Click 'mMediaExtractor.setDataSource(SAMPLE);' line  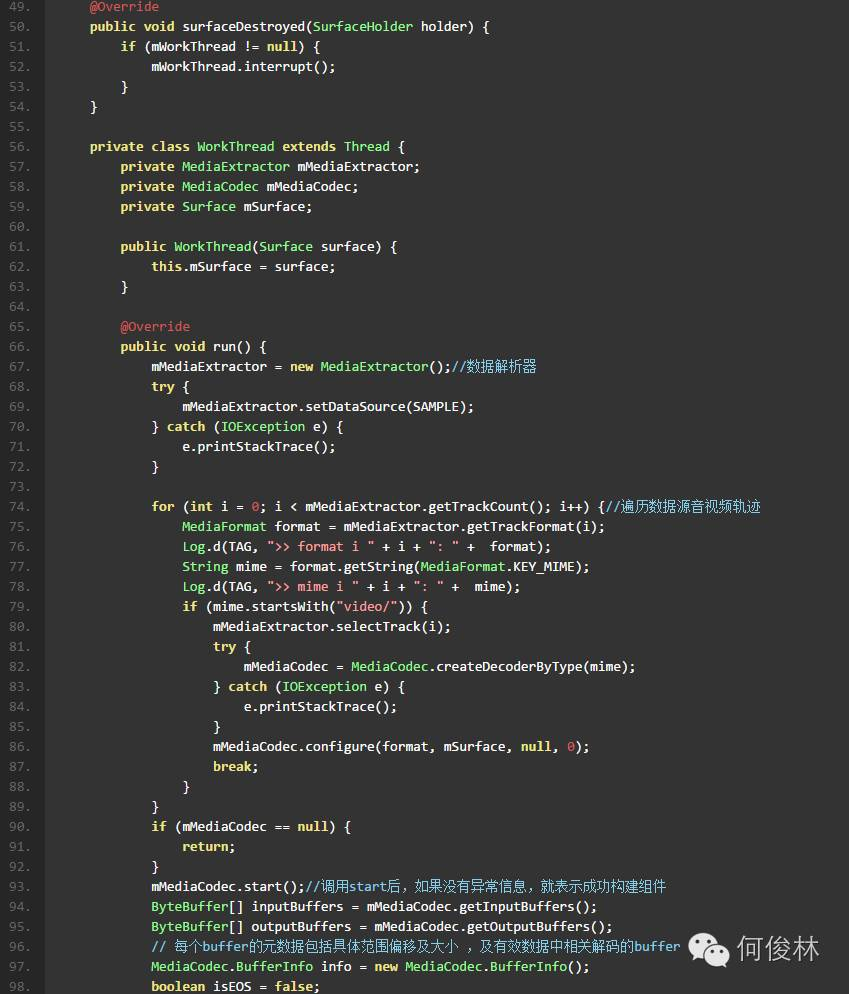pyautogui.click(x=328, y=406)
